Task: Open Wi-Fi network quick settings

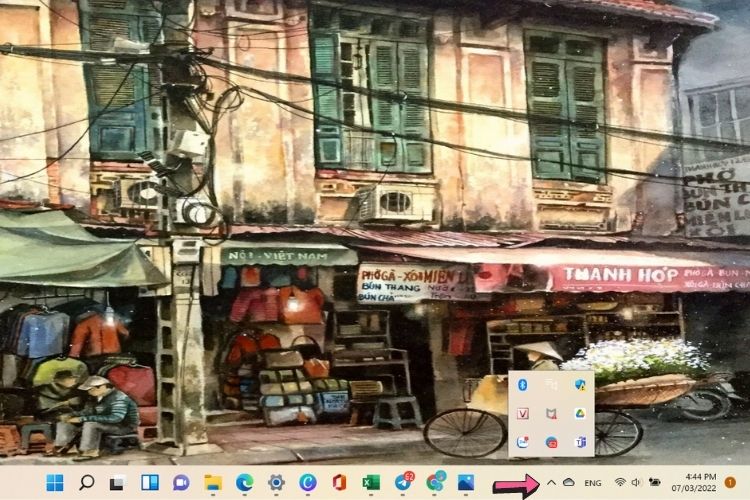Action: [x=620, y=482]
